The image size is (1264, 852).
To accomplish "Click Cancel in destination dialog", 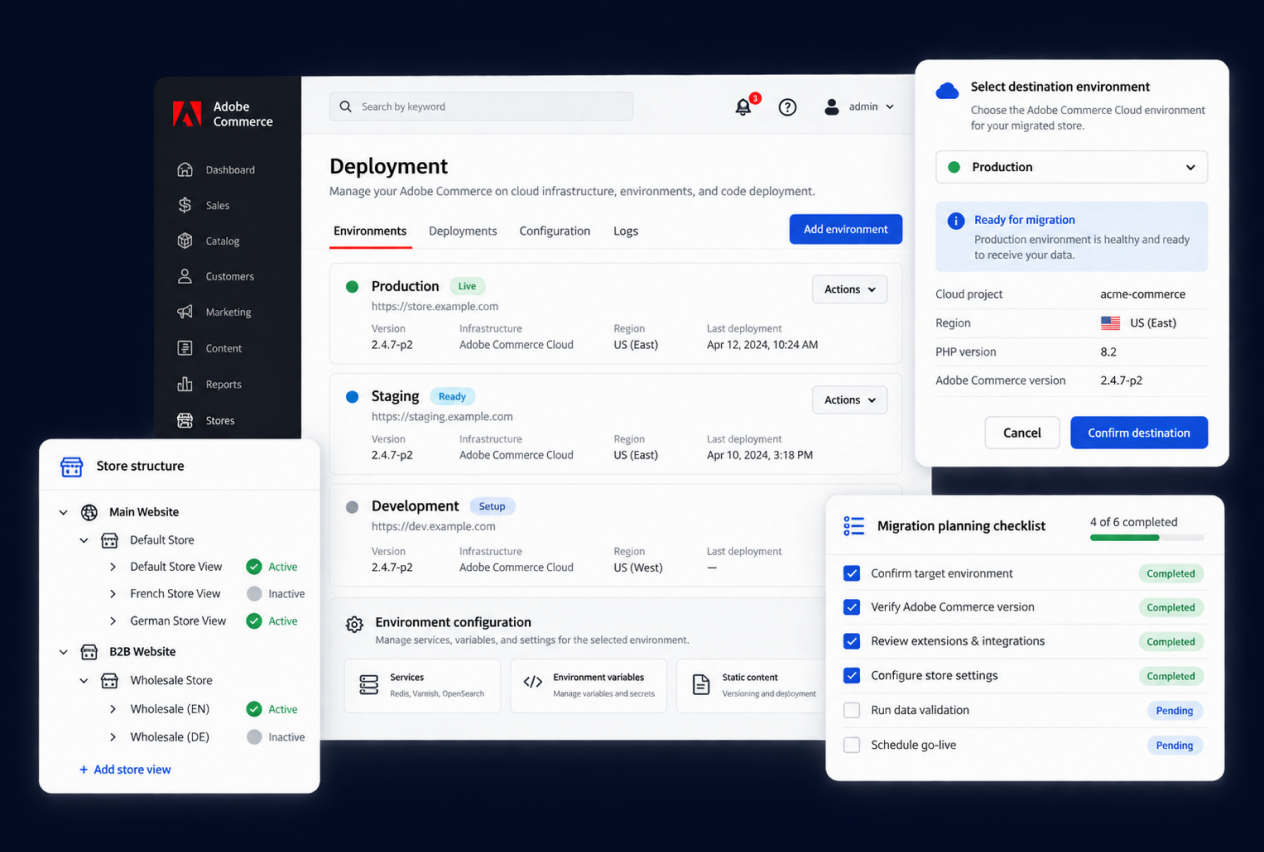I will 1022,433.
